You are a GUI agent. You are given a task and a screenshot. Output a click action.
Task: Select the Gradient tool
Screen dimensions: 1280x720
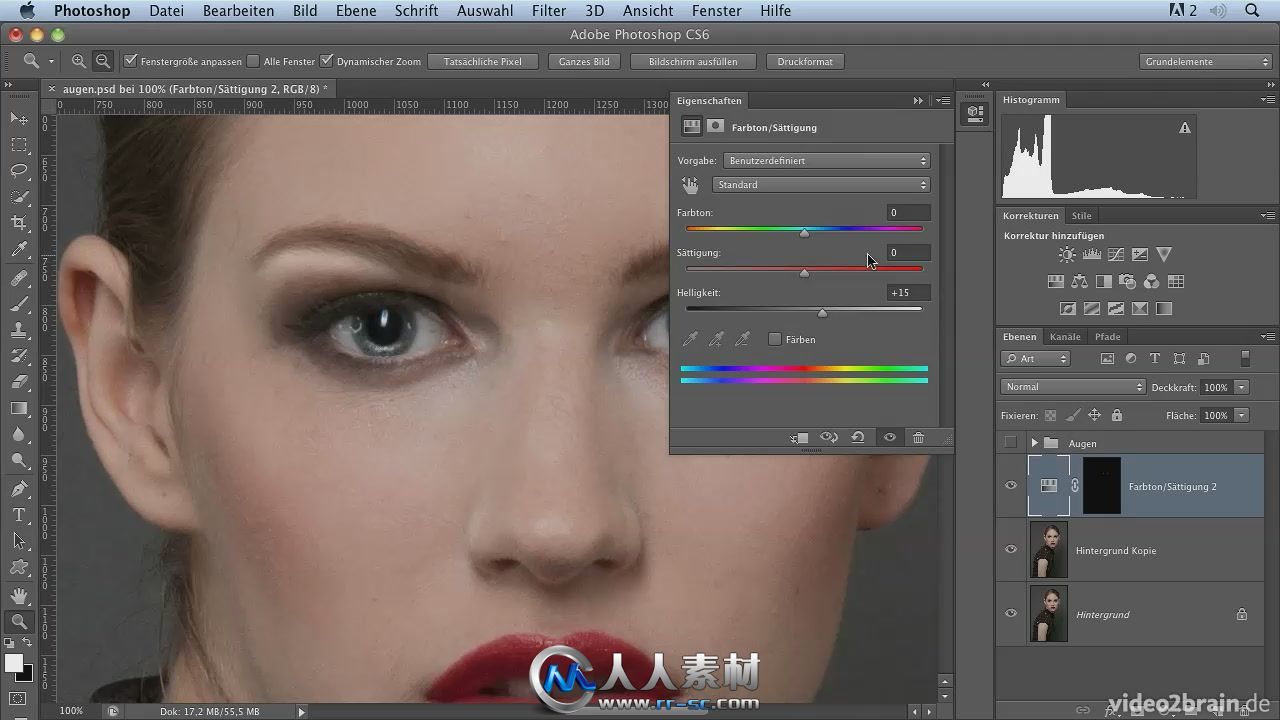tap(19, 408)
